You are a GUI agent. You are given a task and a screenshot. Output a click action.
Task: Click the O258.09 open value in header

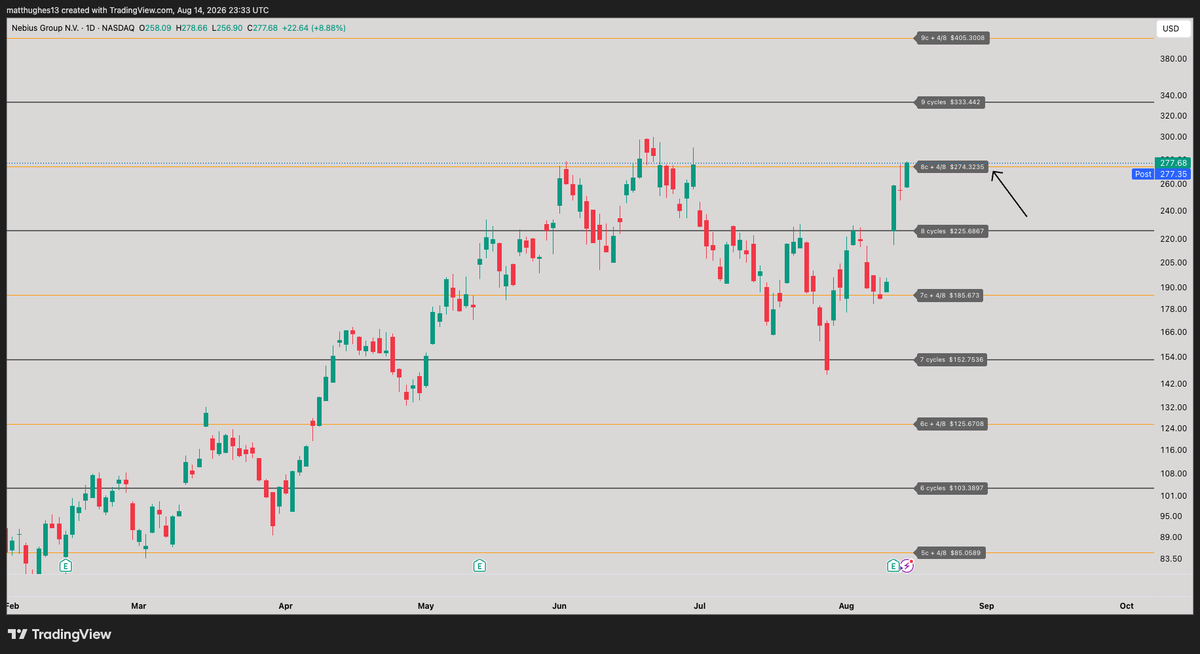tap(156, 28)
